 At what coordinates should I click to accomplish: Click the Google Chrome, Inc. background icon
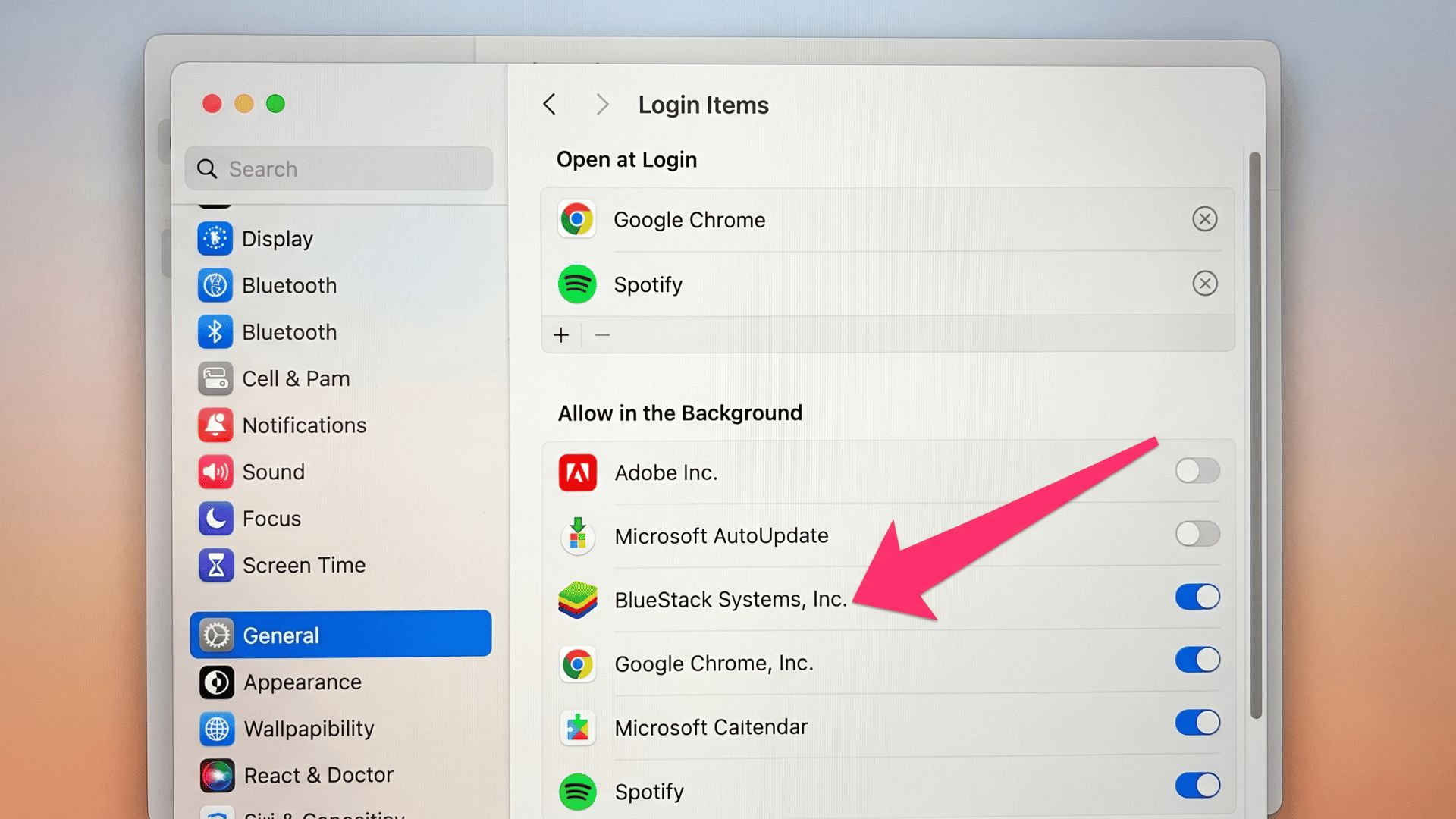point(578,664)
